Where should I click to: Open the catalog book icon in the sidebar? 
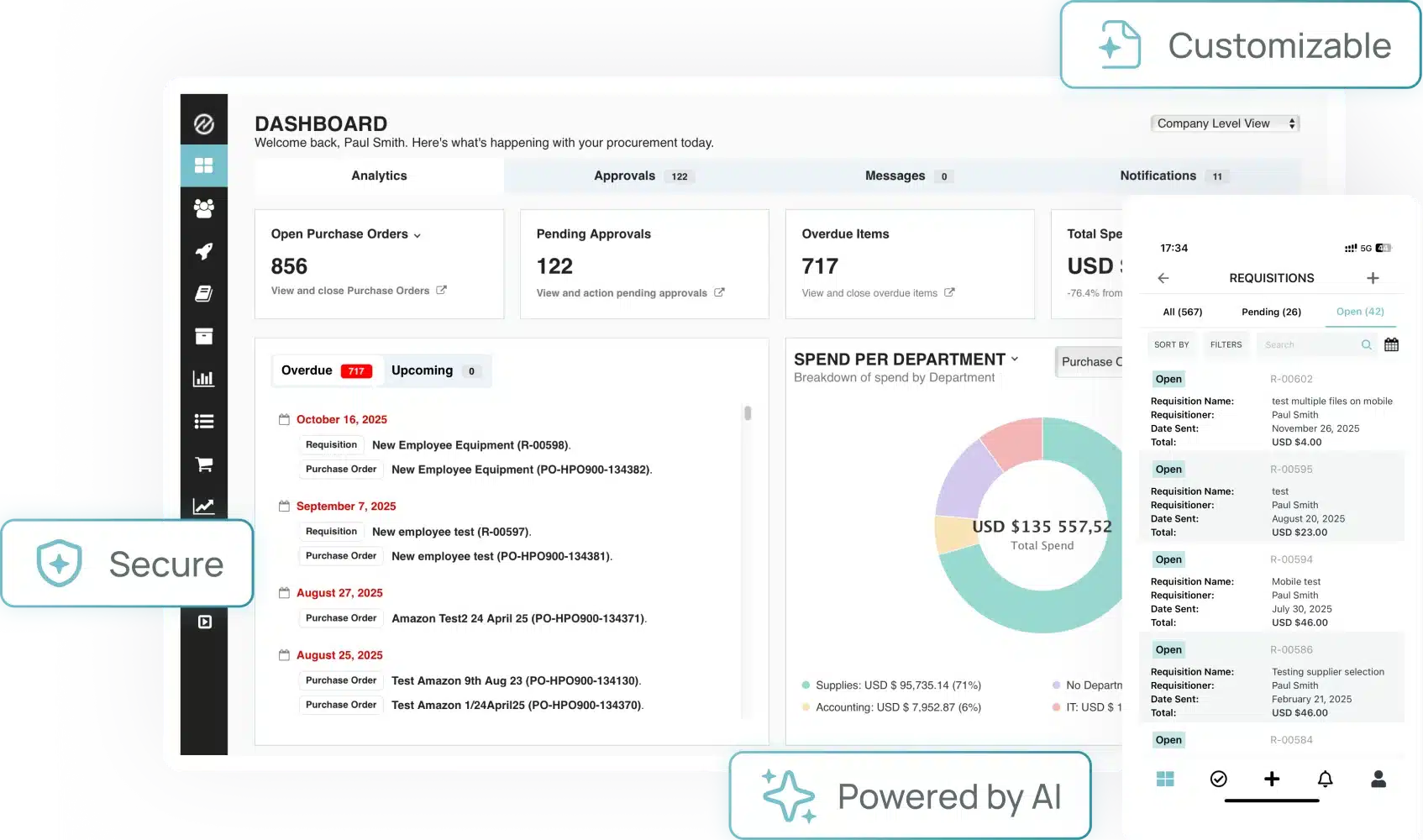point(203,293)
